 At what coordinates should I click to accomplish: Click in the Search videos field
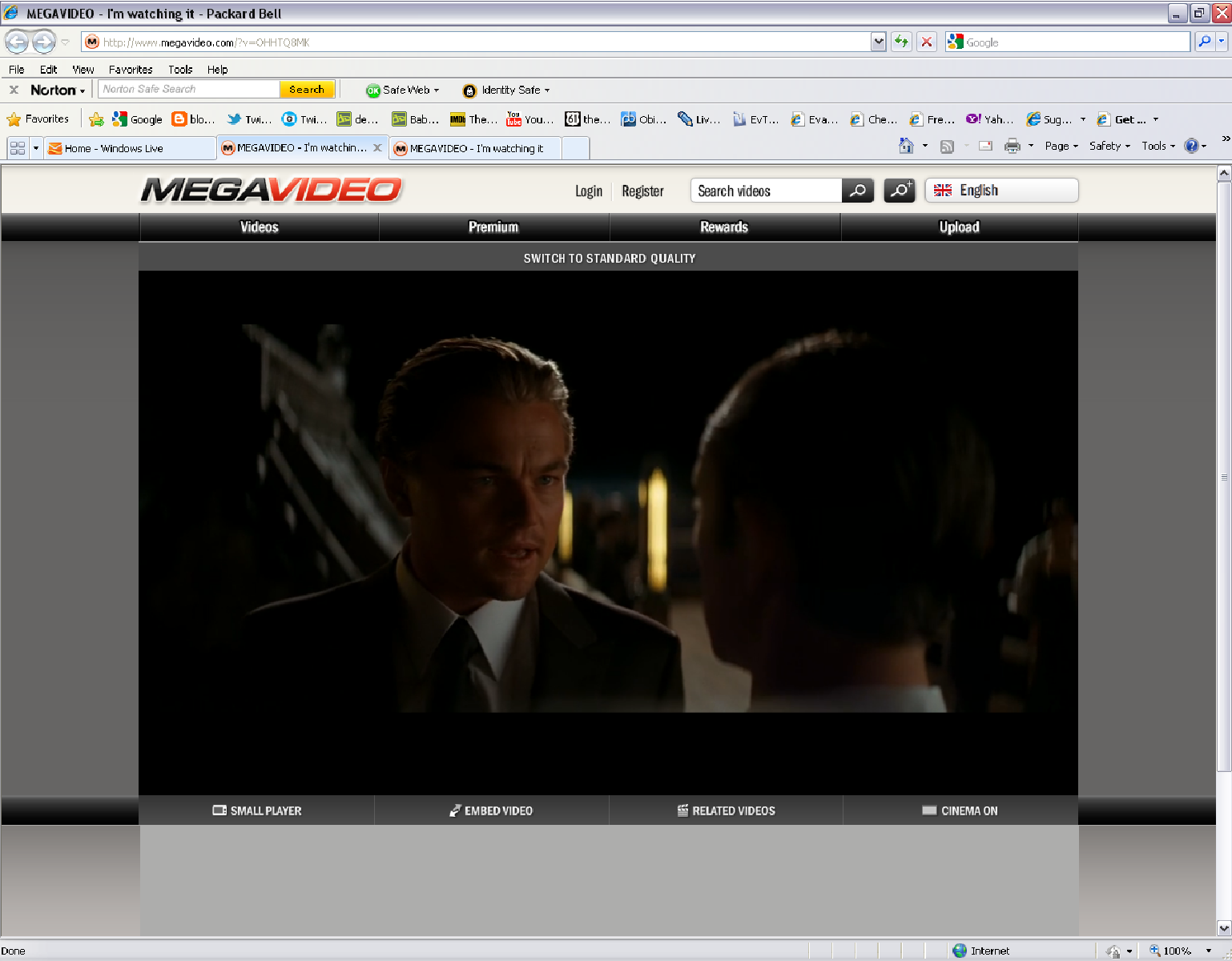[767, 191]
